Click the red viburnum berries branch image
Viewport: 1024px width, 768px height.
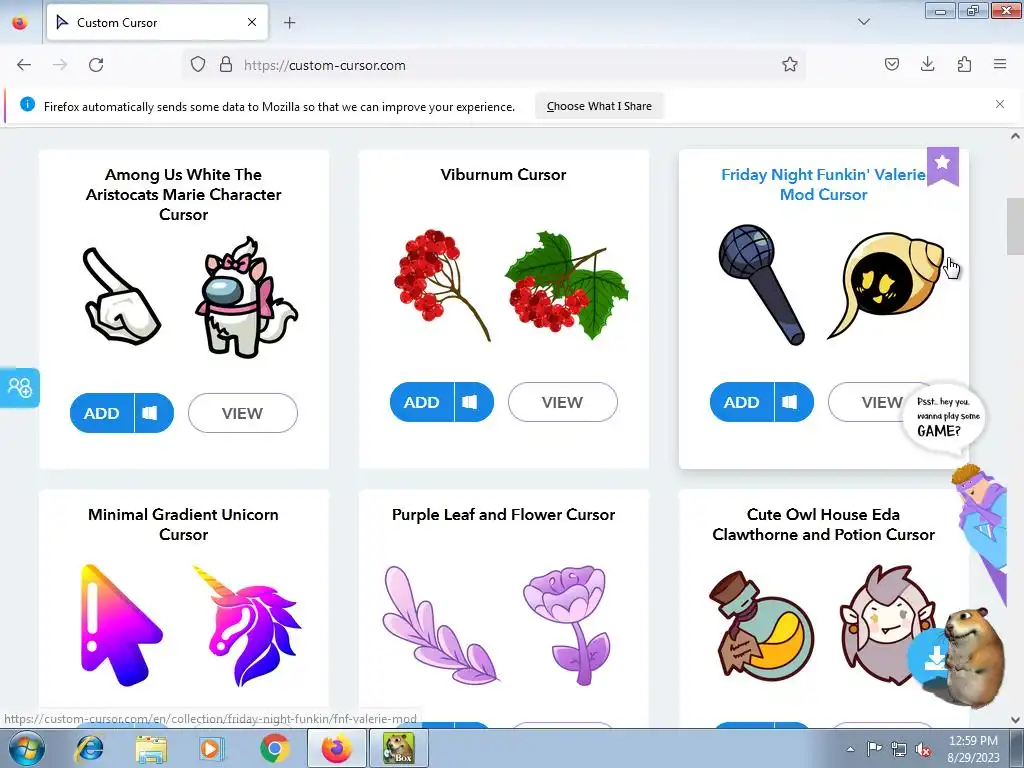pyautogui.click(x=442, y=285)
